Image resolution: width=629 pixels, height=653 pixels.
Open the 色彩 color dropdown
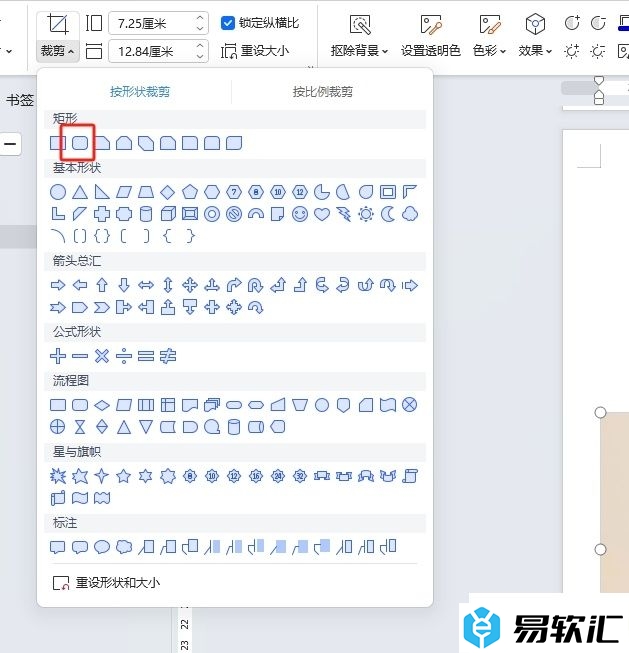point(503,51)
